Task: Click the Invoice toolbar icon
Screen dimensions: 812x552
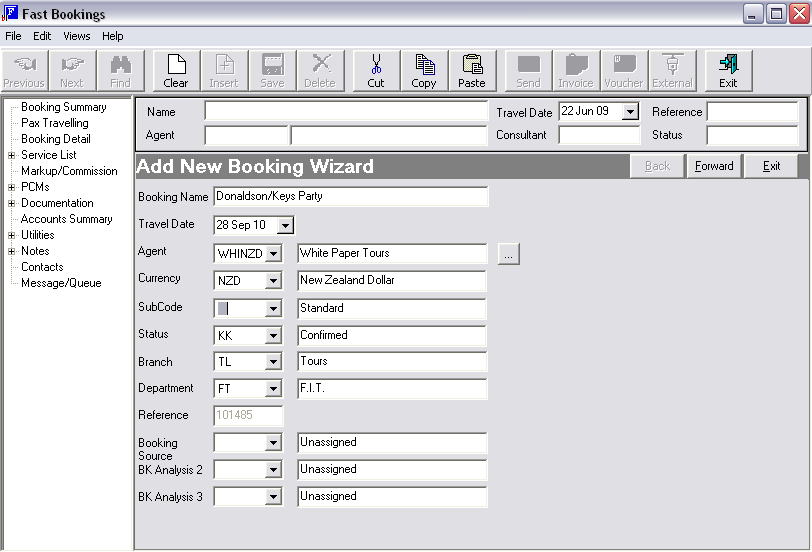Action: click(576, 71)
